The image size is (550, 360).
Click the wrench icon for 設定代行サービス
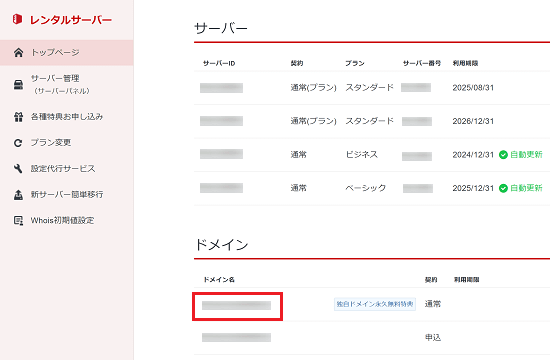18,169
